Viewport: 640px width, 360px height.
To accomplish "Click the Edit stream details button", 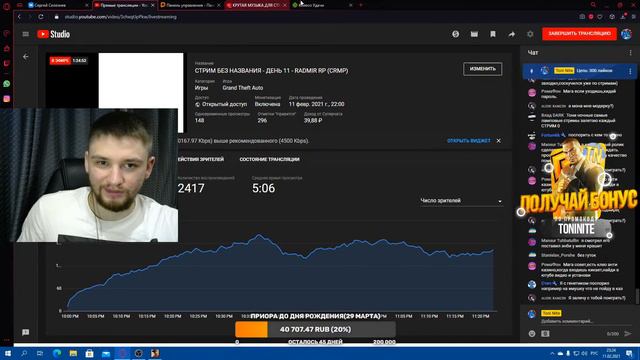I will pyautogui.click(x=482, y=69).
